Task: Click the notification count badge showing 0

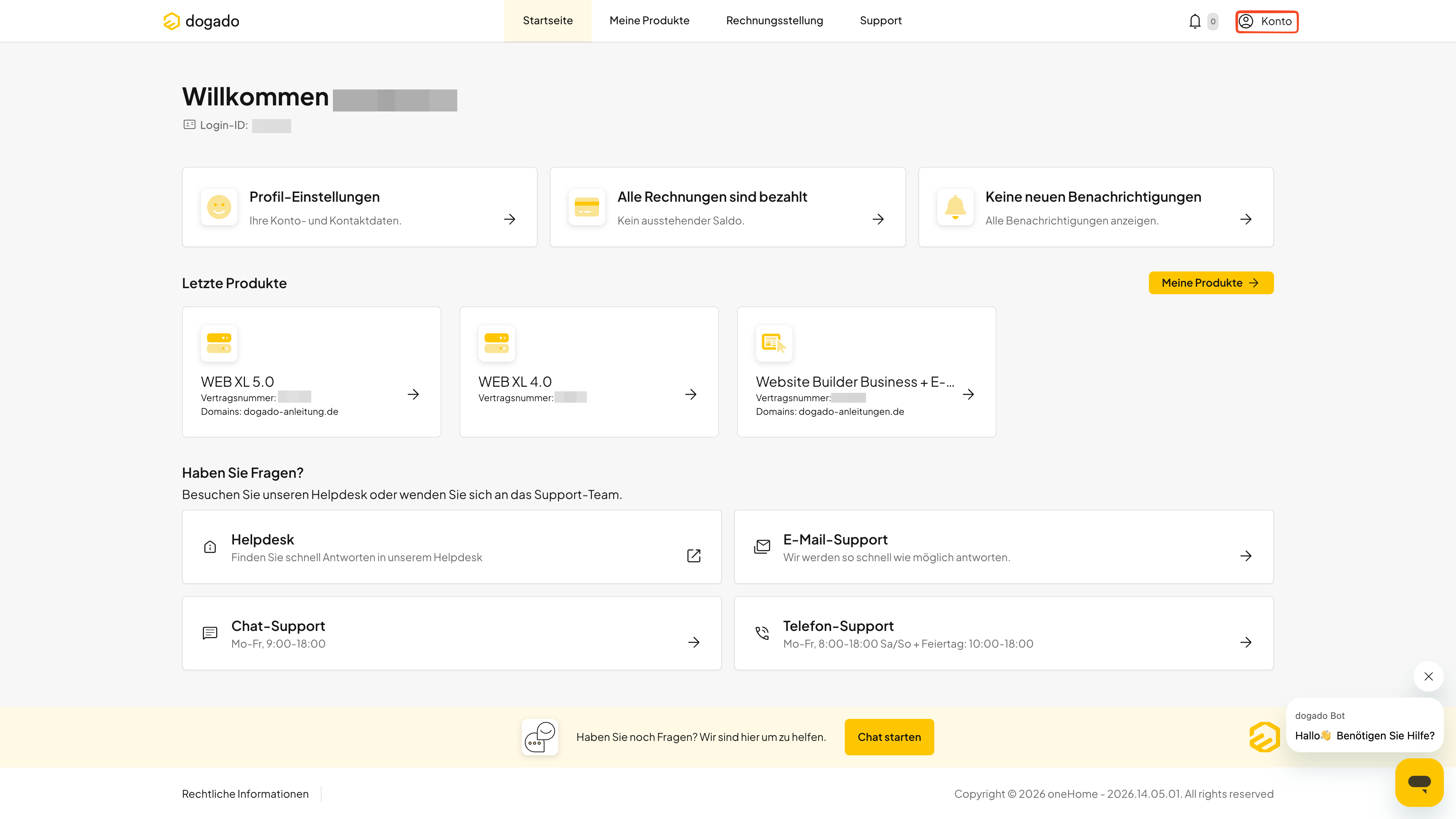Action: pyautogui.click(x=1213, y=22)
